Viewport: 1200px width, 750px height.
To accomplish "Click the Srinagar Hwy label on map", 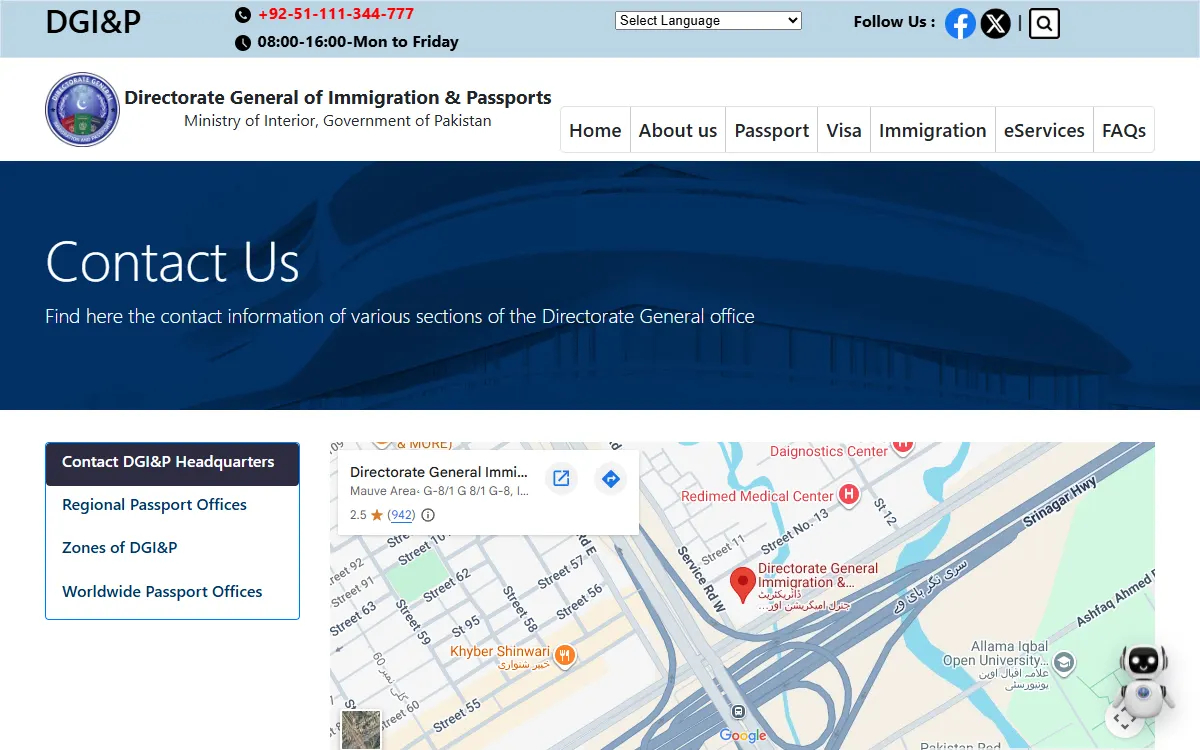I will click(x=1060, y=501).
